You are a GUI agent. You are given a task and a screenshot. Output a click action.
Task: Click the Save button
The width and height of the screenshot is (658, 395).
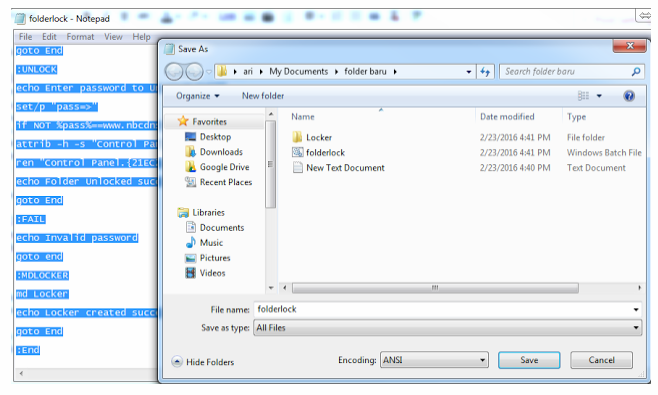pos(529,360)
